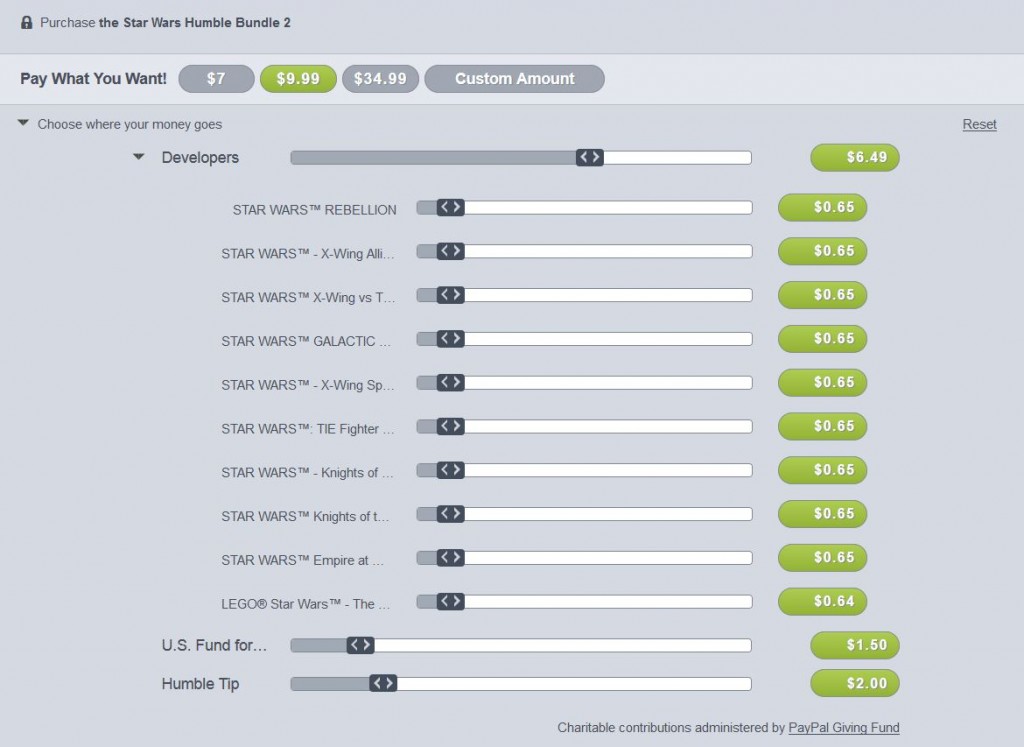1024x747 pixels.
Task: Click the U.S. Fund for… slider handle
Action: (360, 645)
